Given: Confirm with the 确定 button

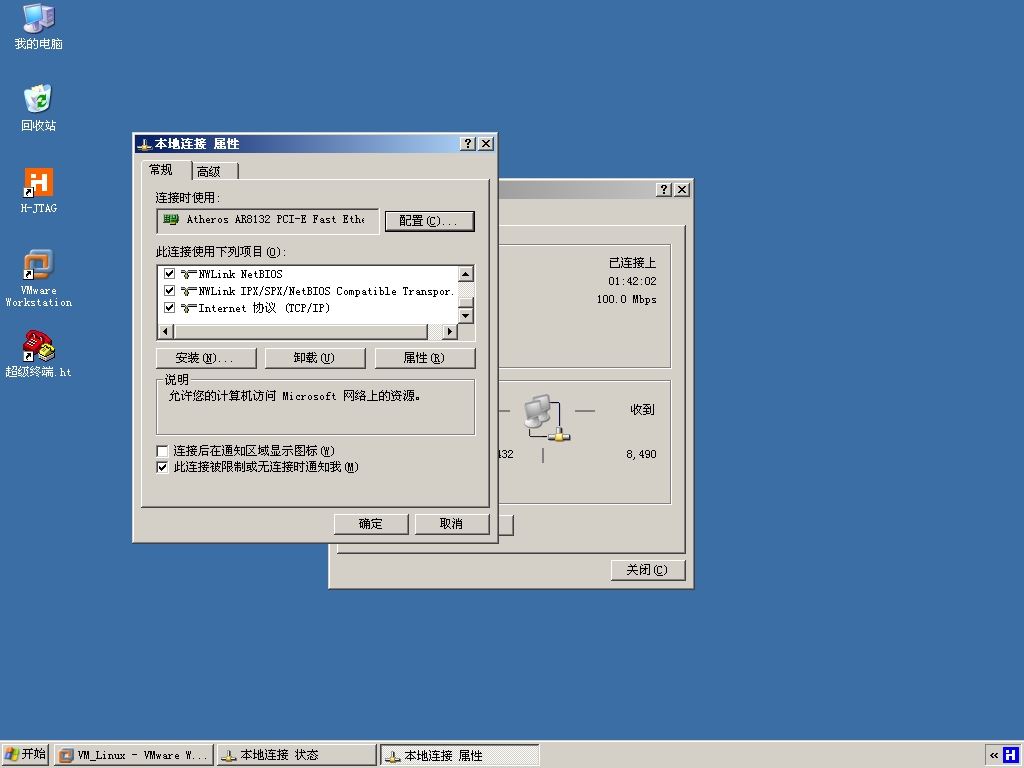Looking at the screenshot, I should 371,524.
